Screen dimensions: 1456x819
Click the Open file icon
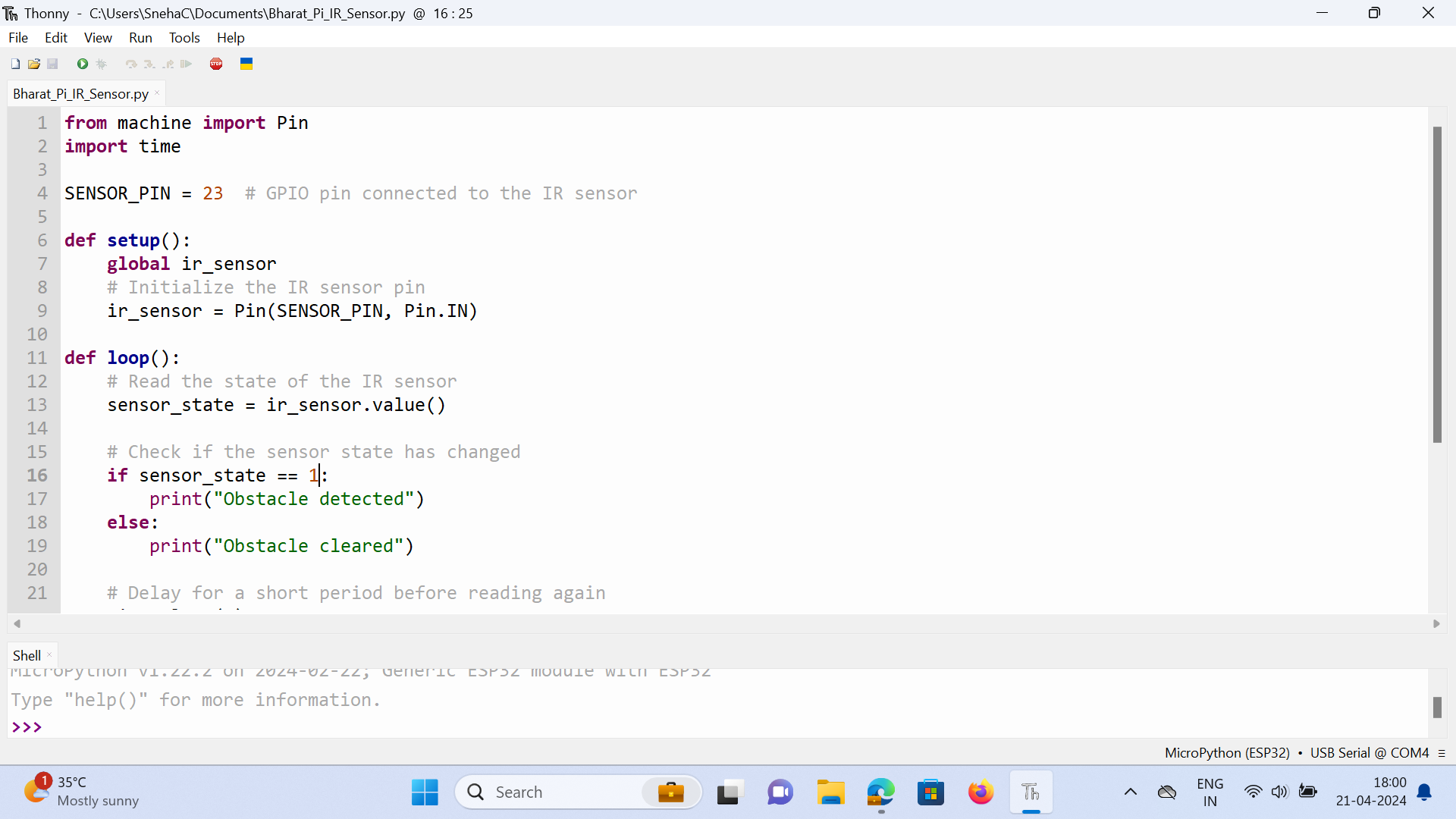coord(33,63)
